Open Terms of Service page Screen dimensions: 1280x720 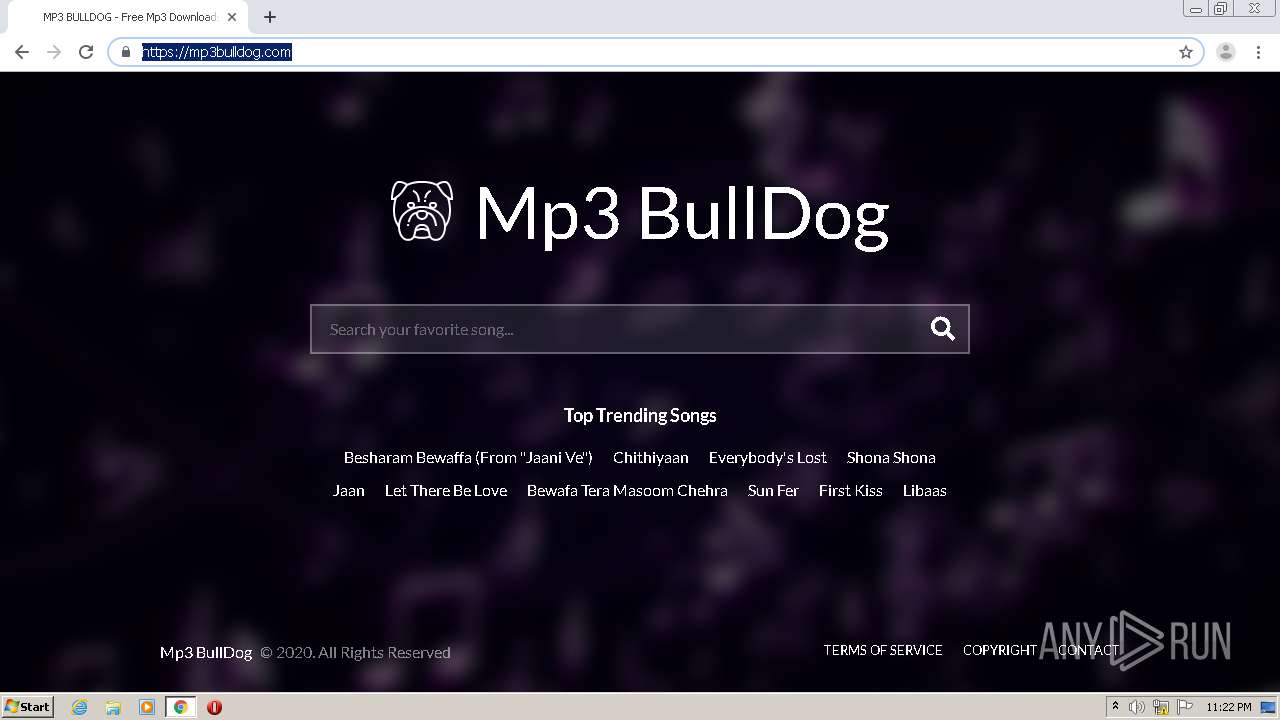point(883,650)
